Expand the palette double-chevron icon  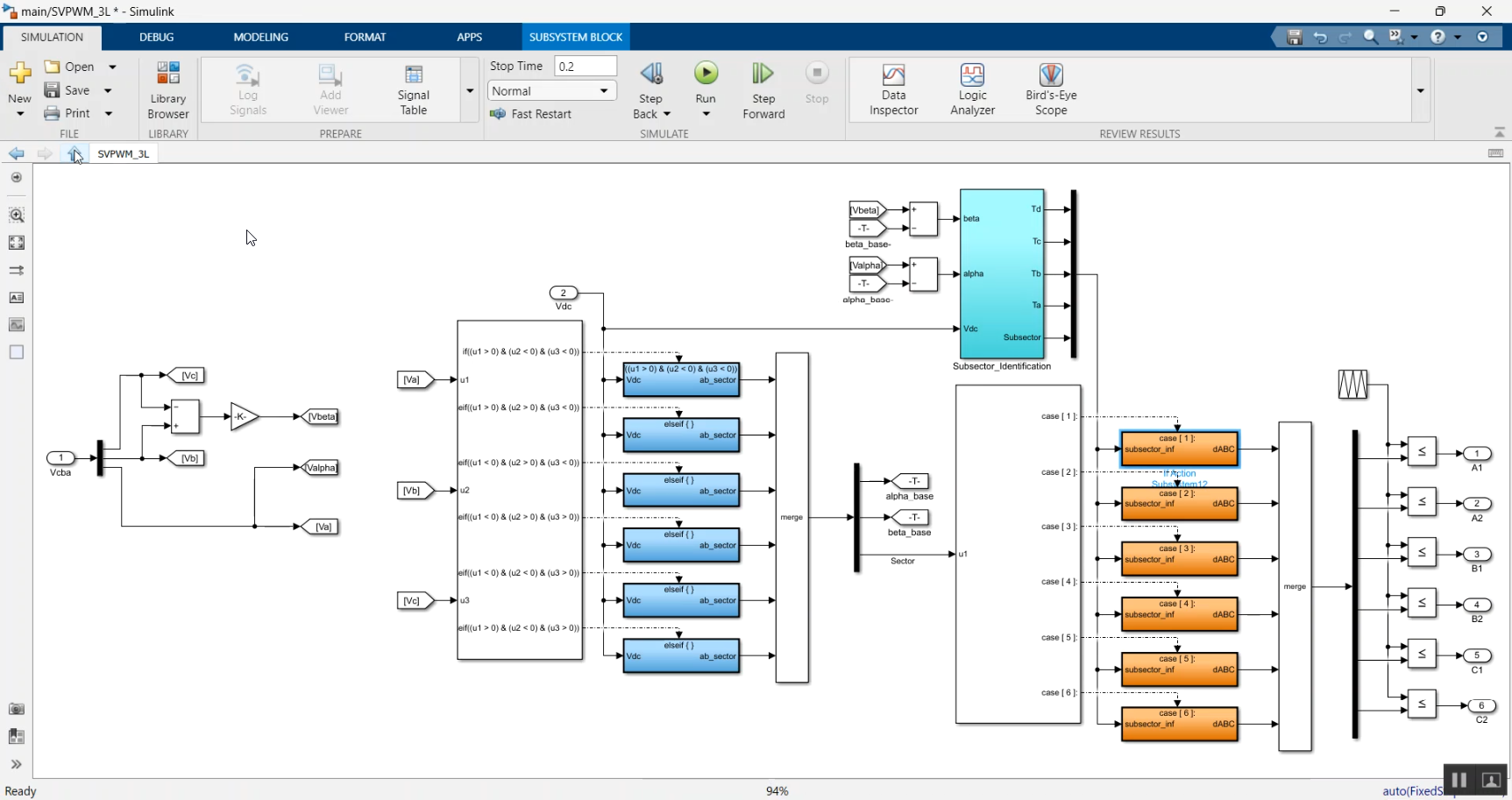pos(16,764)
